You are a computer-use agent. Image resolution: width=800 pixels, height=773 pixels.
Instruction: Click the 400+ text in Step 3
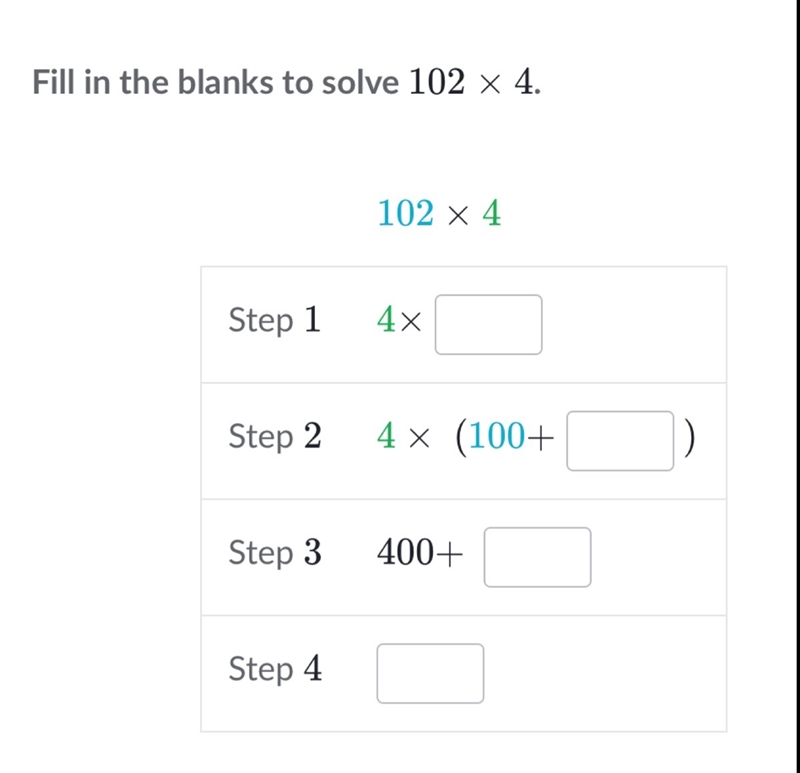tap(420, 553)
